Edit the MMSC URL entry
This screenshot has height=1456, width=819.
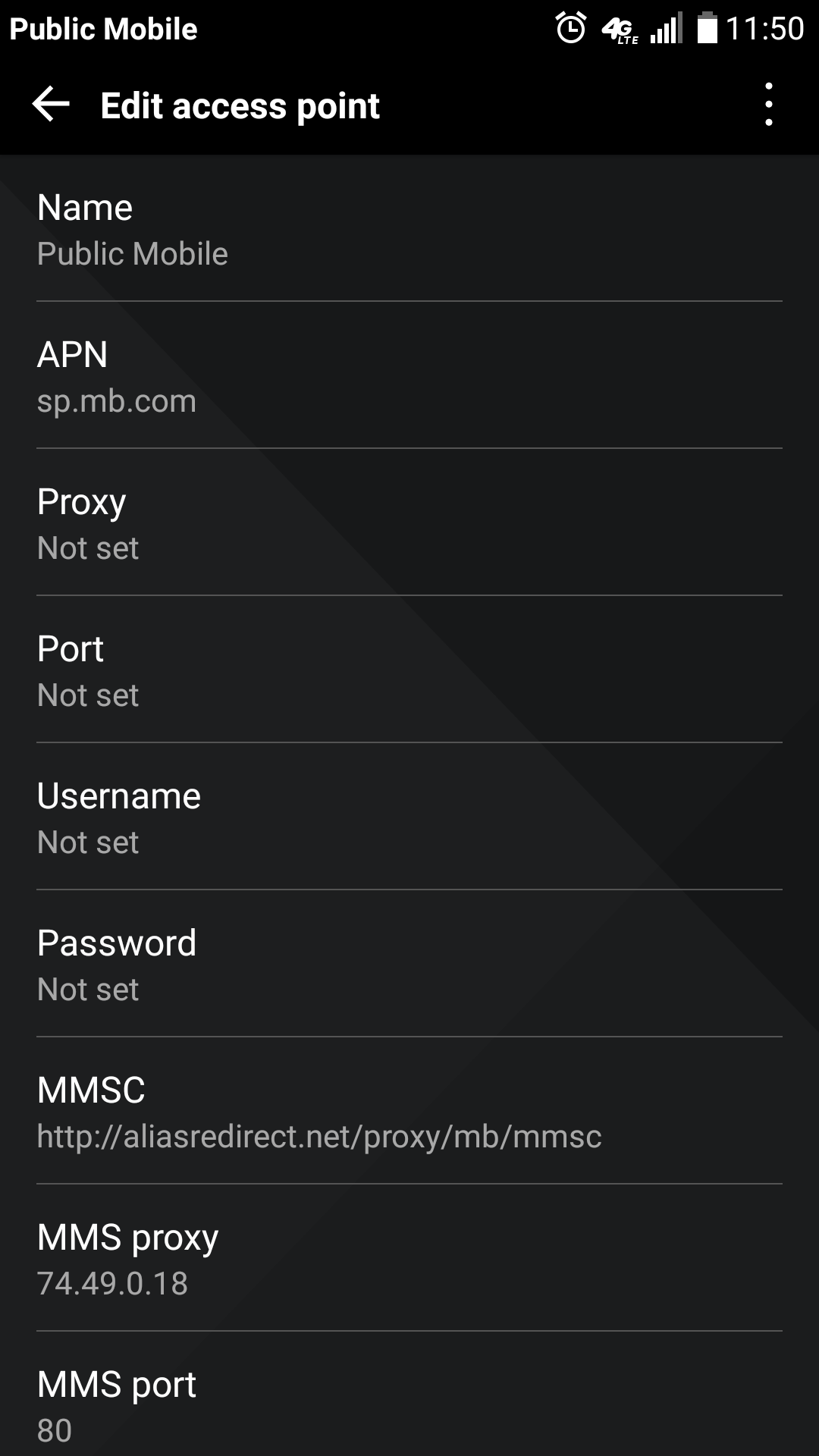pos(409,1112)
